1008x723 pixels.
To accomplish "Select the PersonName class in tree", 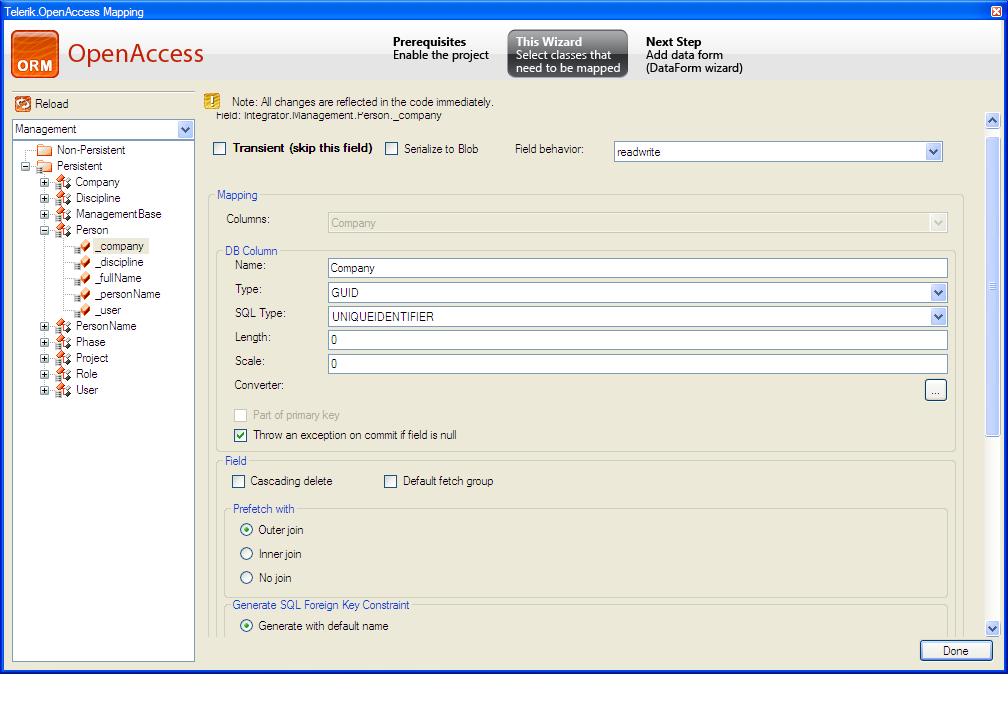I will pyautogui.click(x=106, y=326).
